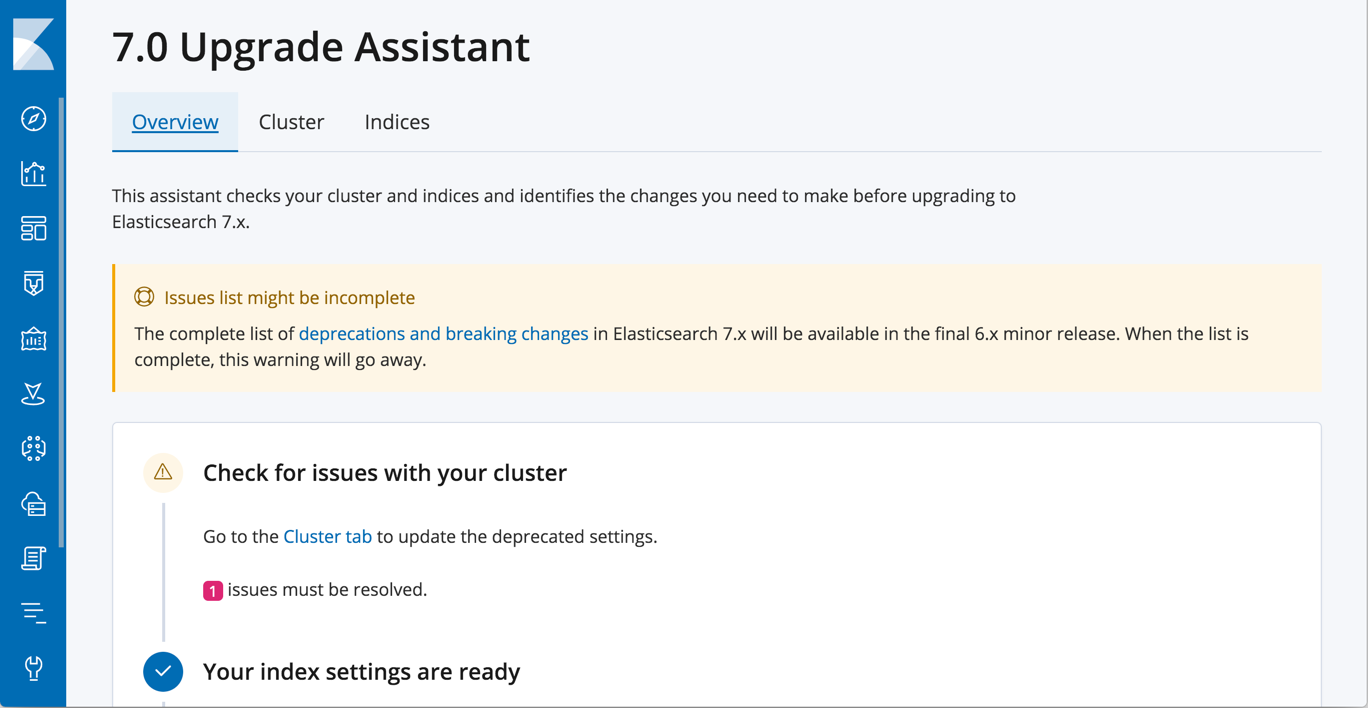Select the Maps icon
Image resolution: width=1368 pixels, height=708 pixels.
(x=33, y=393)
